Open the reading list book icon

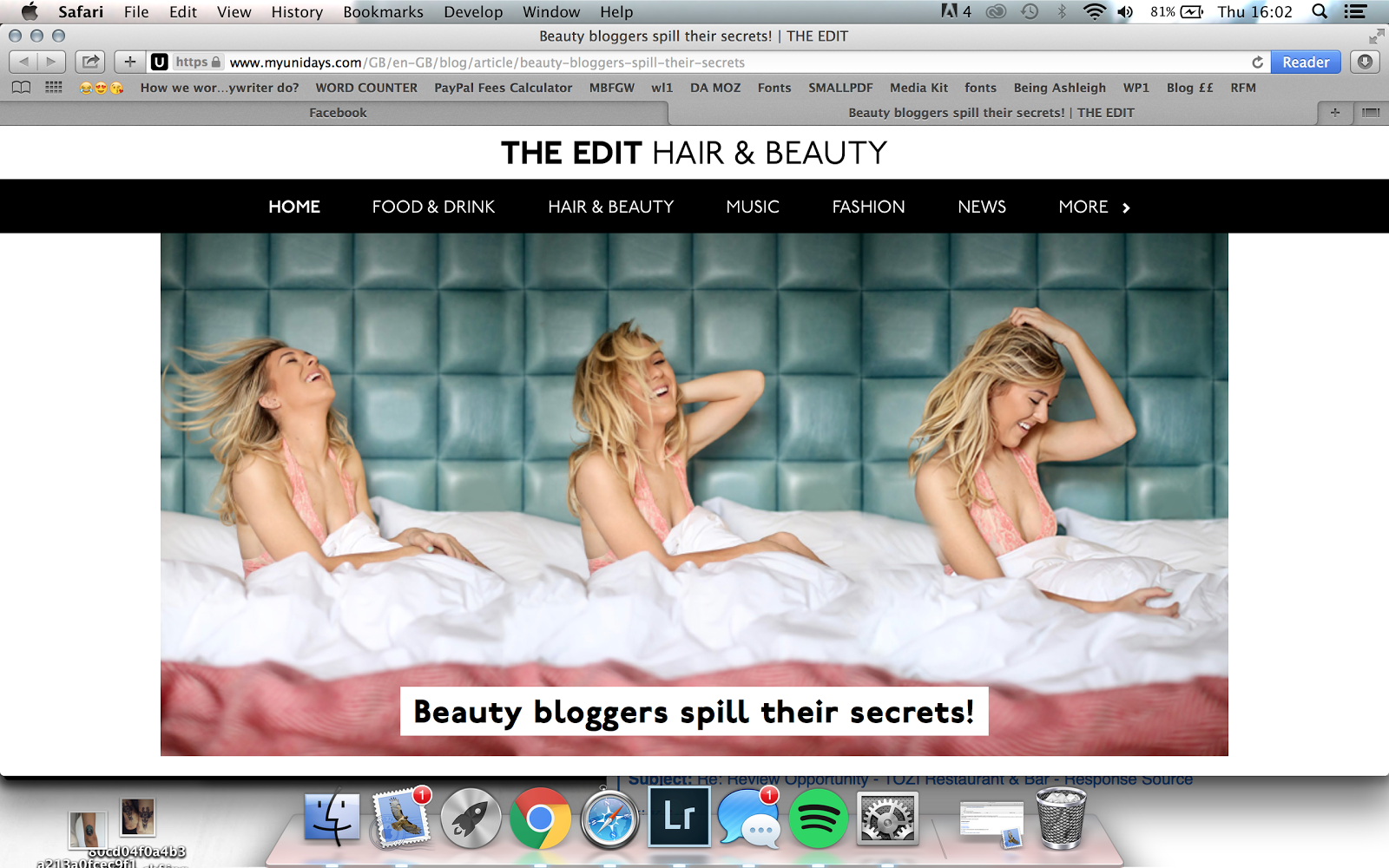coord(21,88)
